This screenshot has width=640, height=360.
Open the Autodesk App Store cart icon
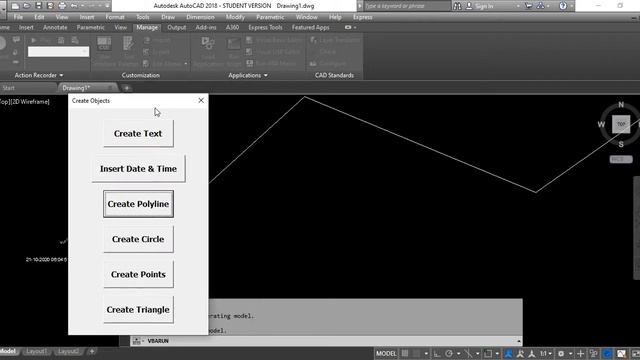[x=529, y=6]
